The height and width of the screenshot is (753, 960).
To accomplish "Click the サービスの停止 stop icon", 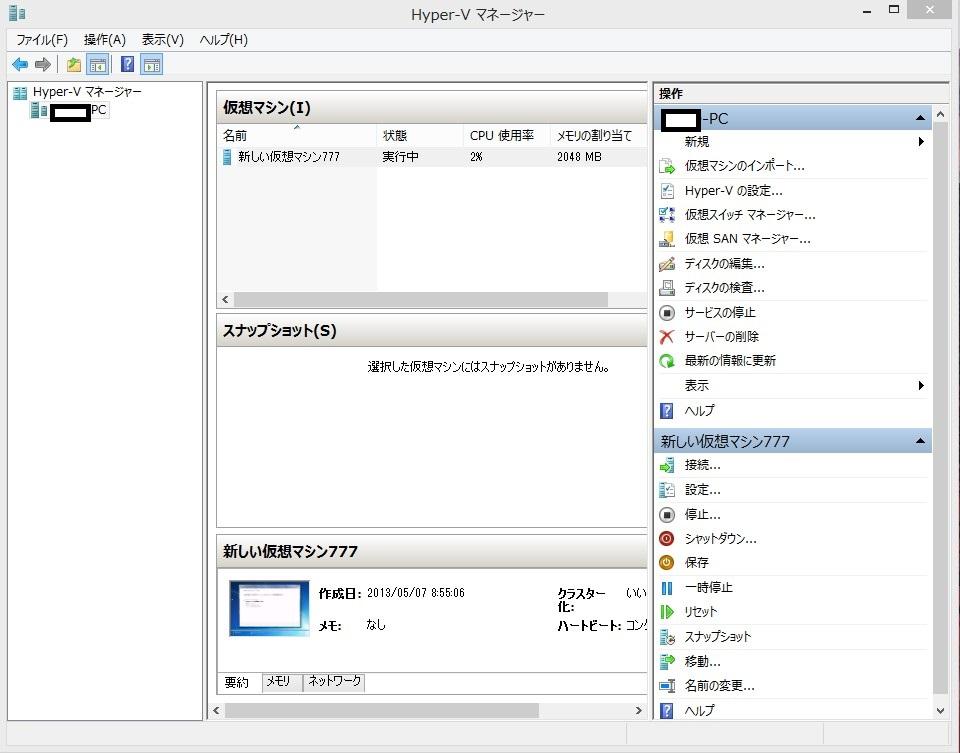I will coord(667,313).
